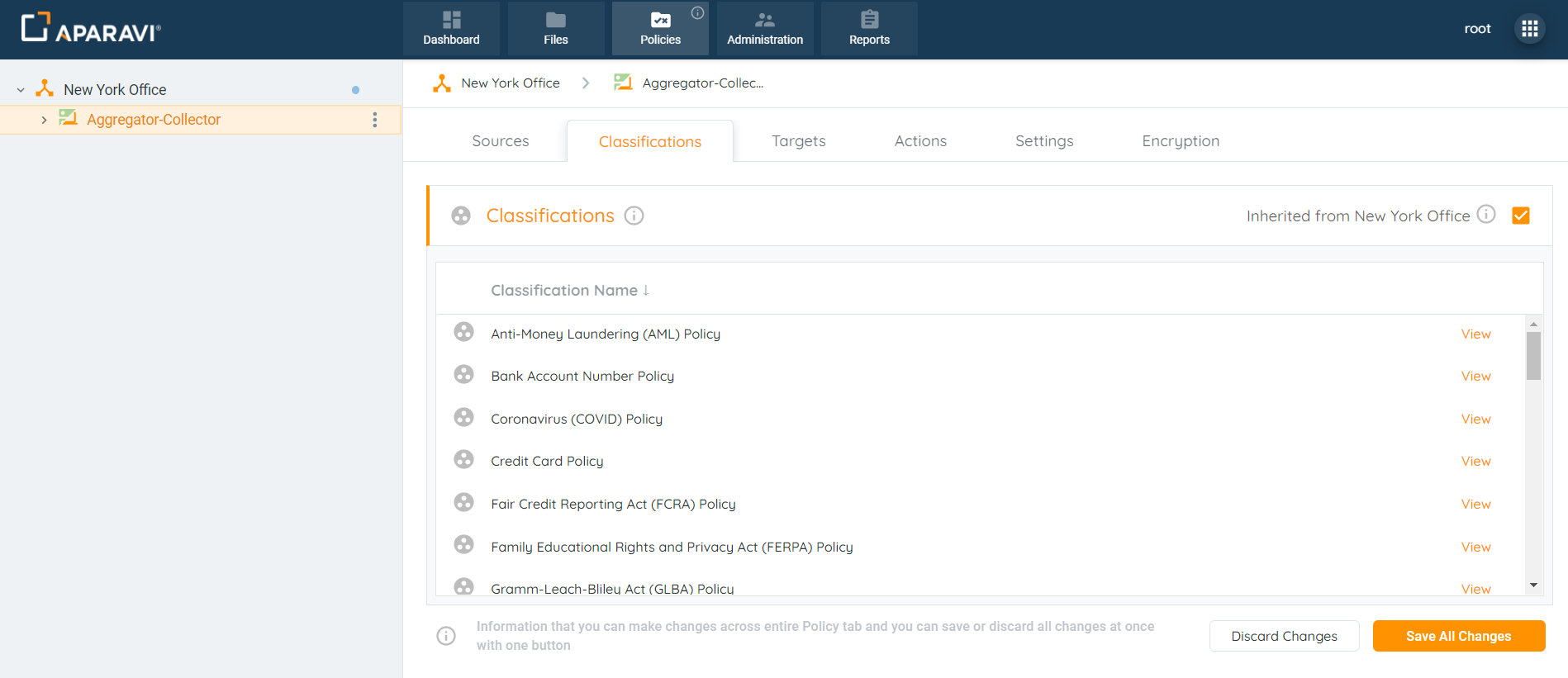Viewport: 1568px width, 678px height.
Task: Collapse the New York Office tree node
Action: click(21, 90)
